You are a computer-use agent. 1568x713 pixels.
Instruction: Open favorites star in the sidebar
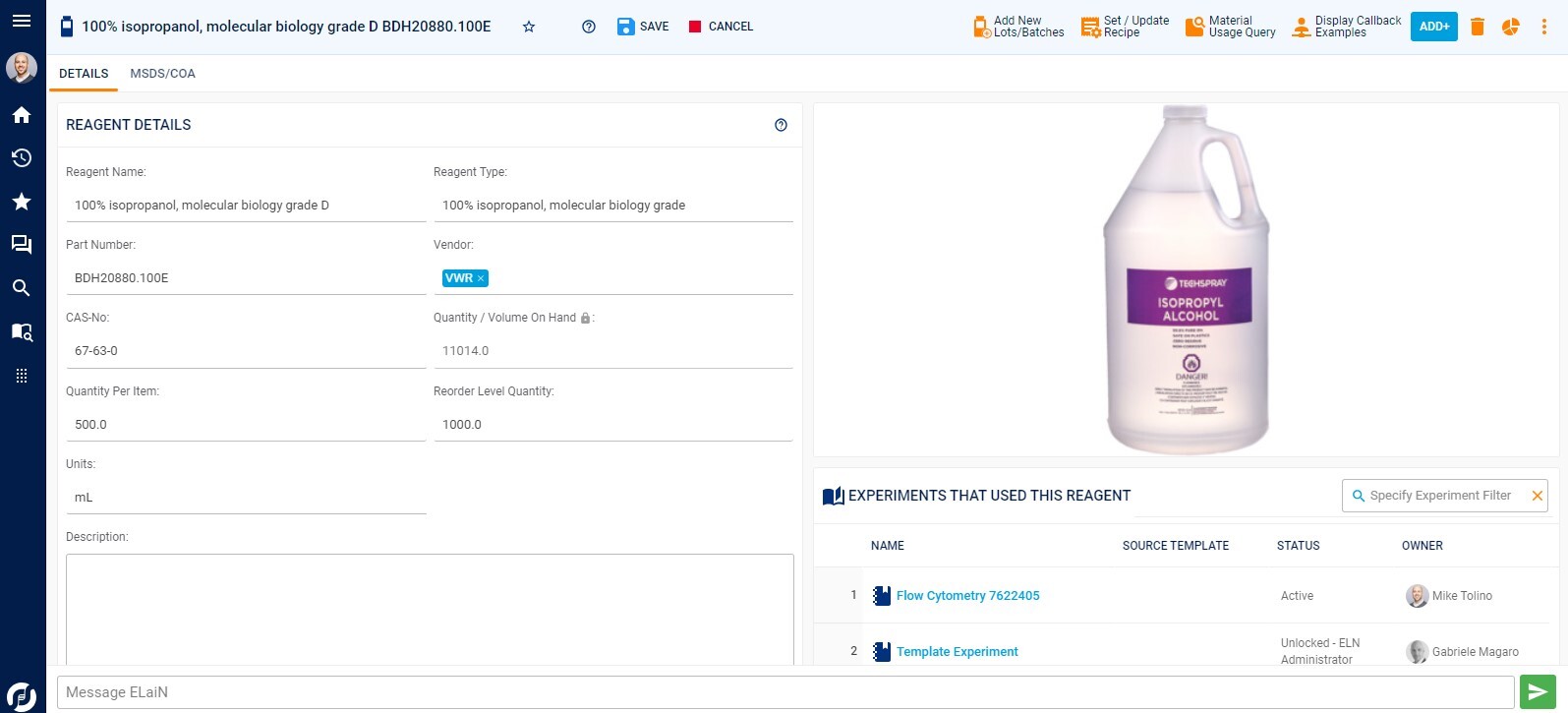pos(22,202)
